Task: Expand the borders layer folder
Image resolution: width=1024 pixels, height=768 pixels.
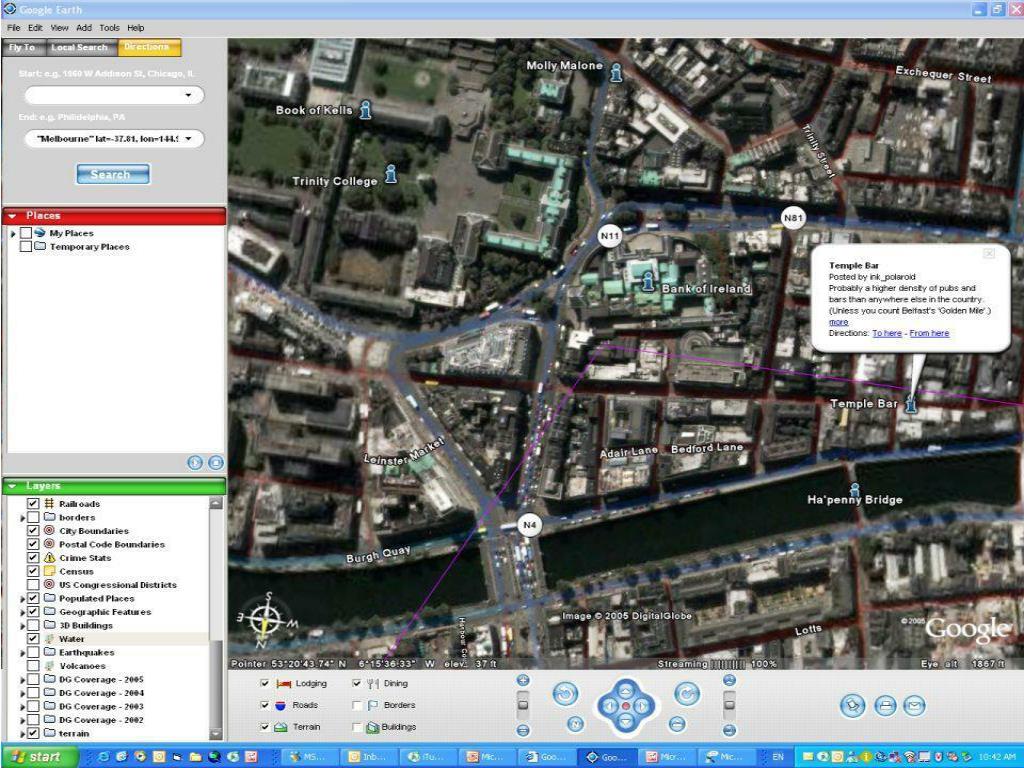Action: click(22, 518)
